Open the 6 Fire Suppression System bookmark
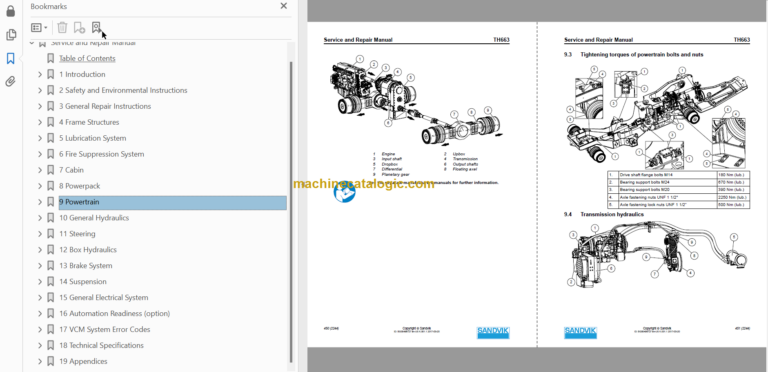 101,154
